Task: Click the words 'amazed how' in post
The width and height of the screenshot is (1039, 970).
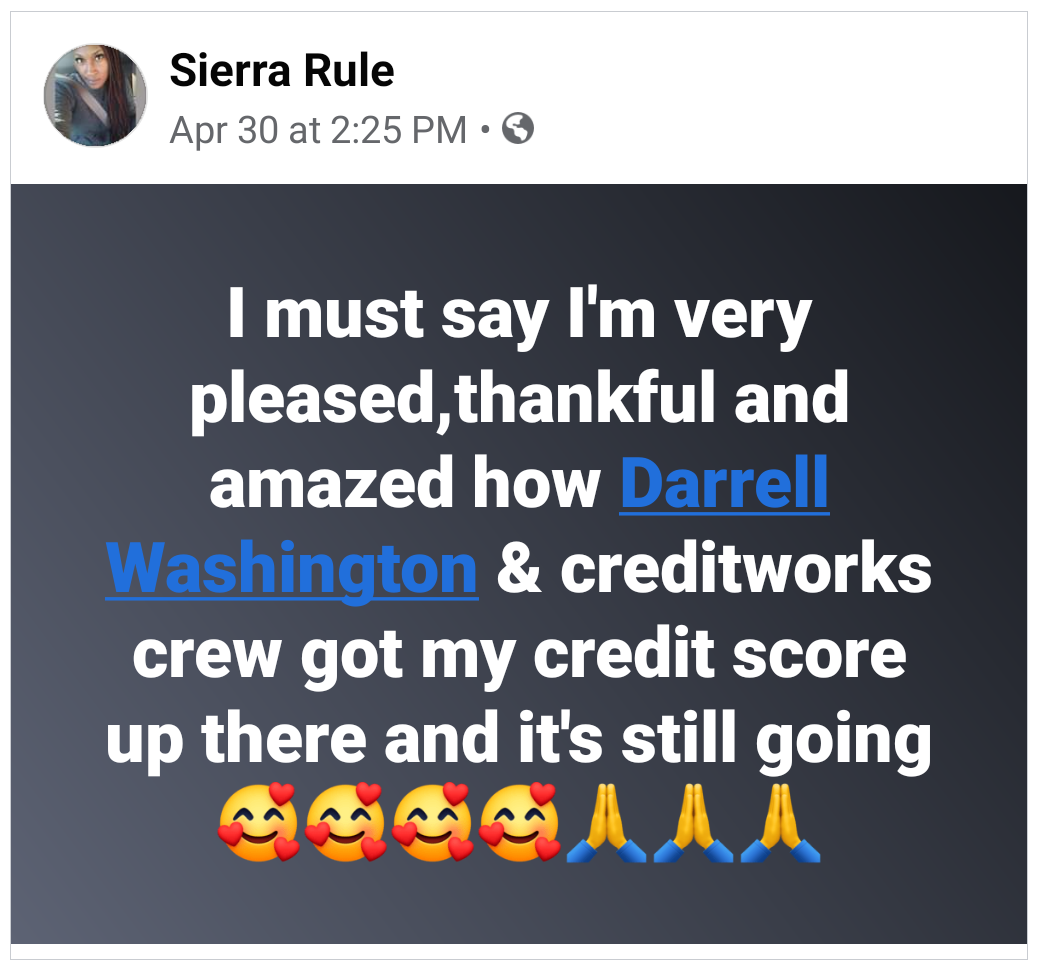Action: pos(404,484)
